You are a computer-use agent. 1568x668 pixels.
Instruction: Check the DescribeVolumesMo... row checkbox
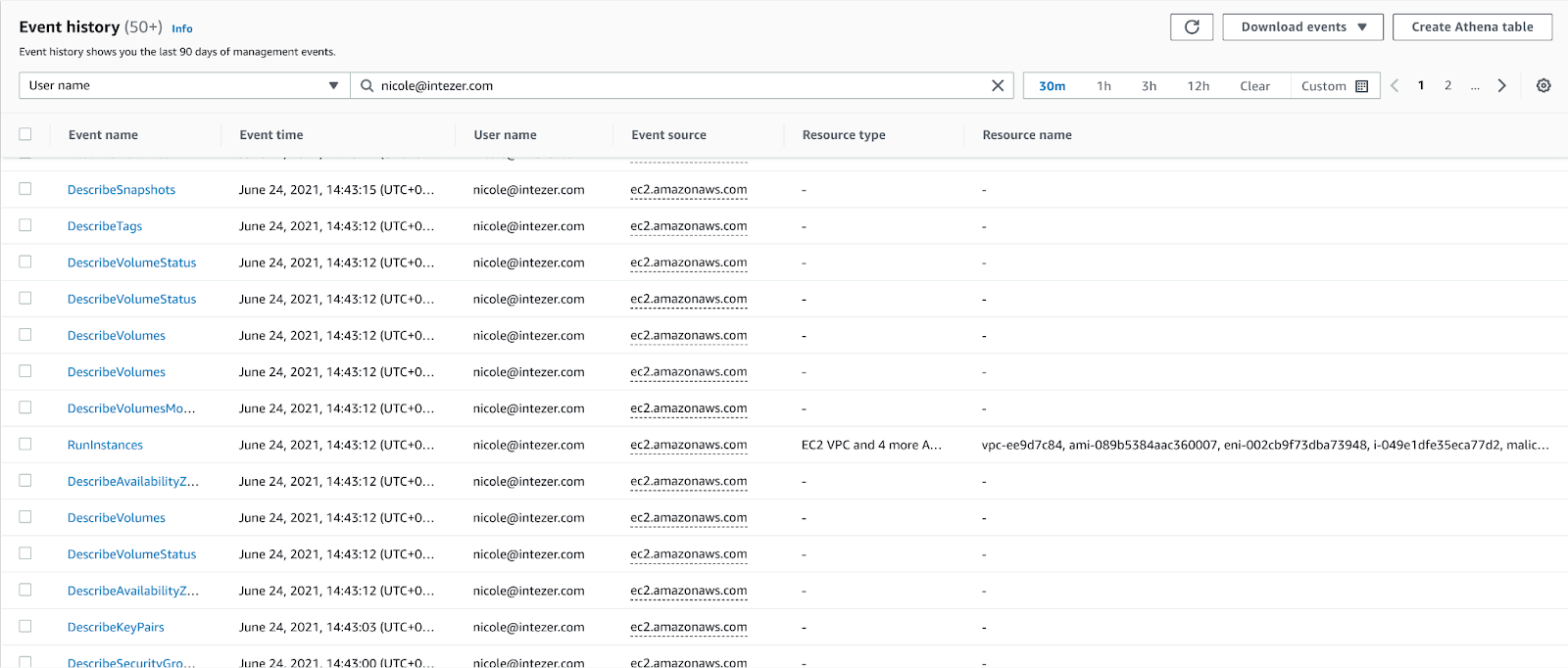point(25,407)
